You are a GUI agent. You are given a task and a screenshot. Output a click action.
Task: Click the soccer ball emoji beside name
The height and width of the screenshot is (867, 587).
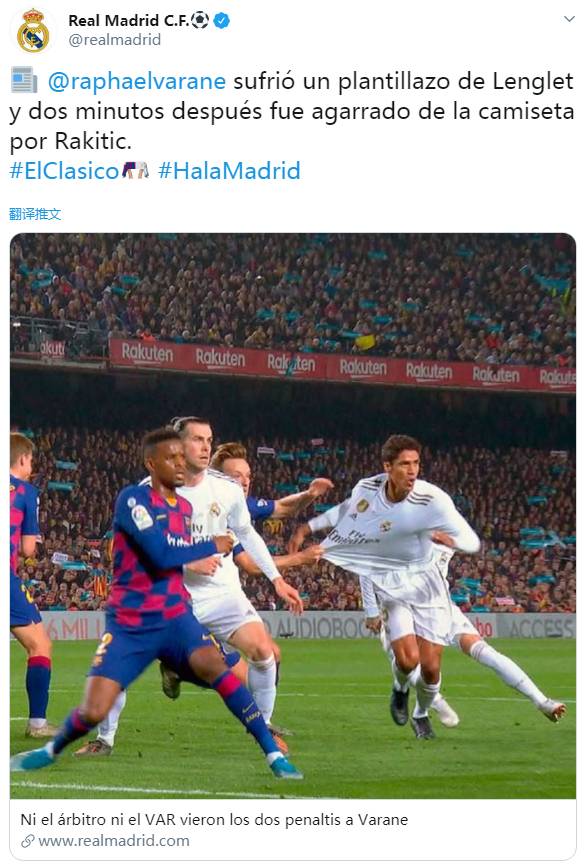(200, 20)
